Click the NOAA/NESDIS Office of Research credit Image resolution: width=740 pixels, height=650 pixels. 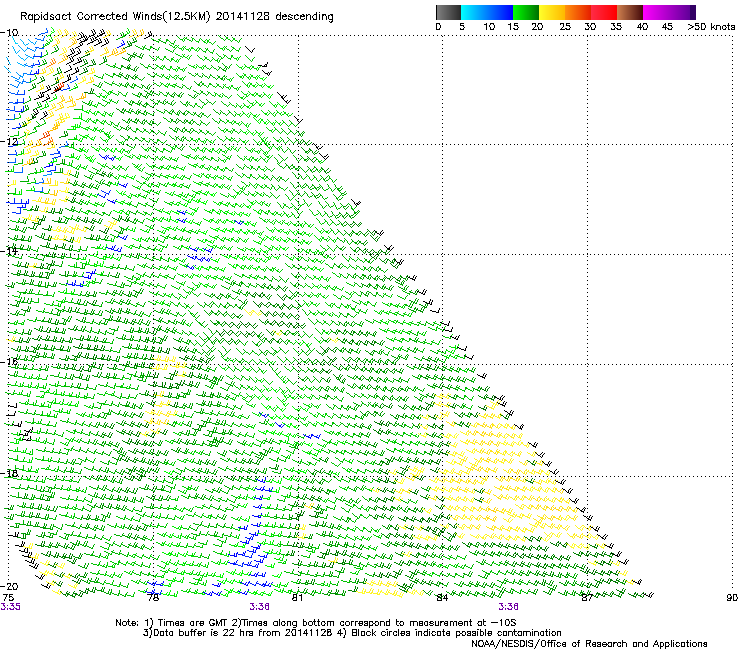click(589, 643)
